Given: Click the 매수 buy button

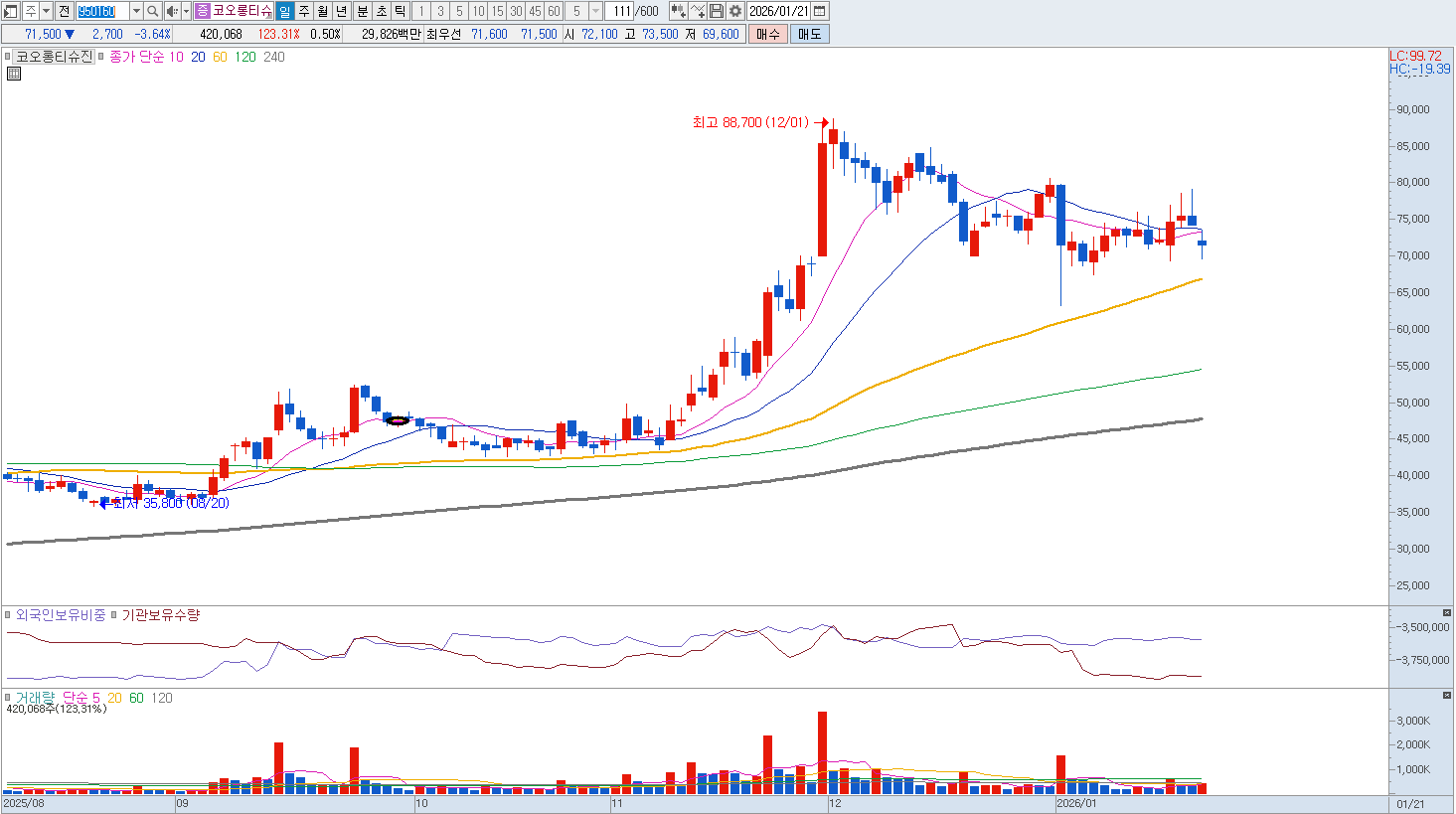Looking at the screenshot, I should click(x=768, y=34).
